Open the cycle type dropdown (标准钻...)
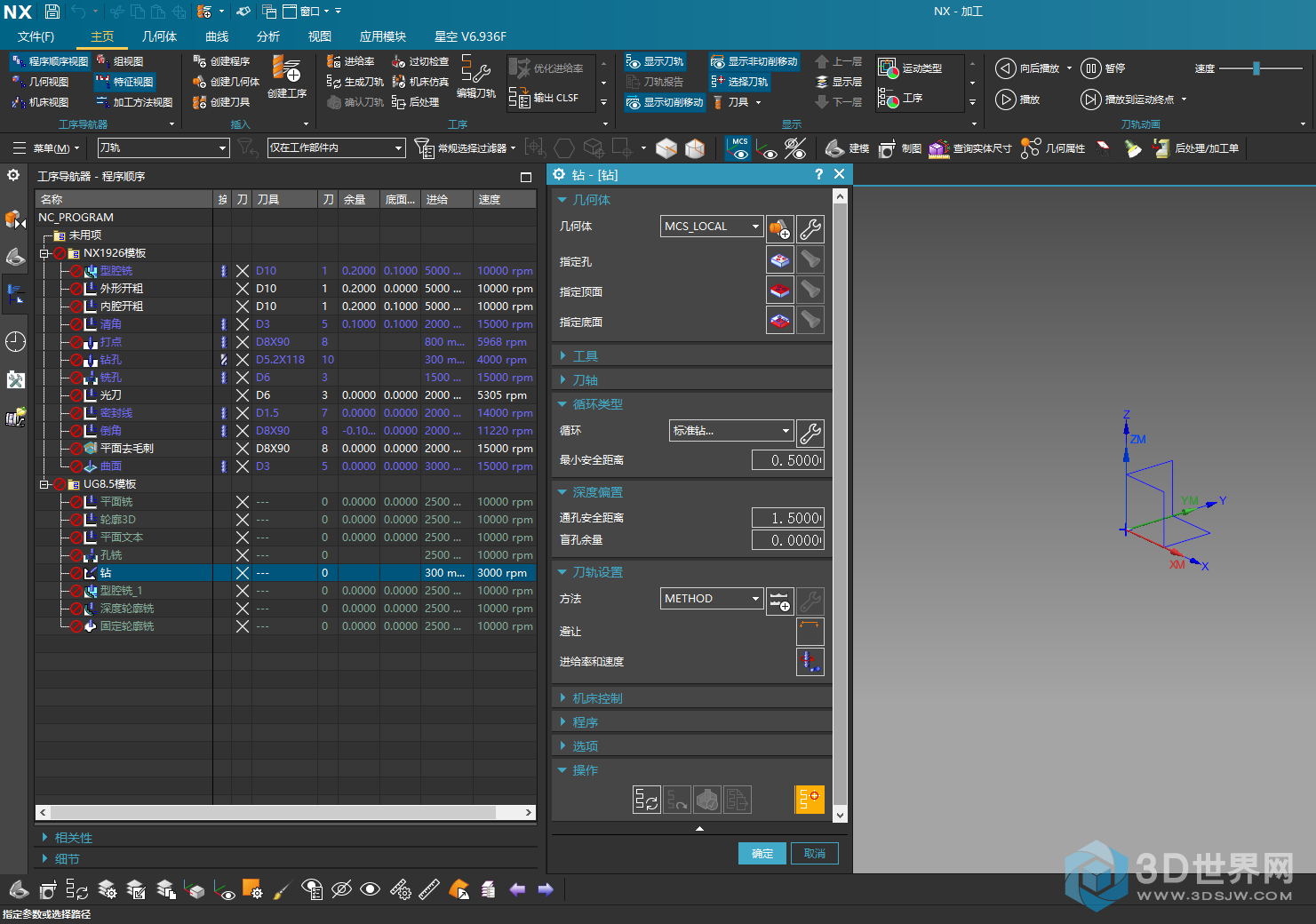Viewport: 1316px width, 924px height. point(731,431)
